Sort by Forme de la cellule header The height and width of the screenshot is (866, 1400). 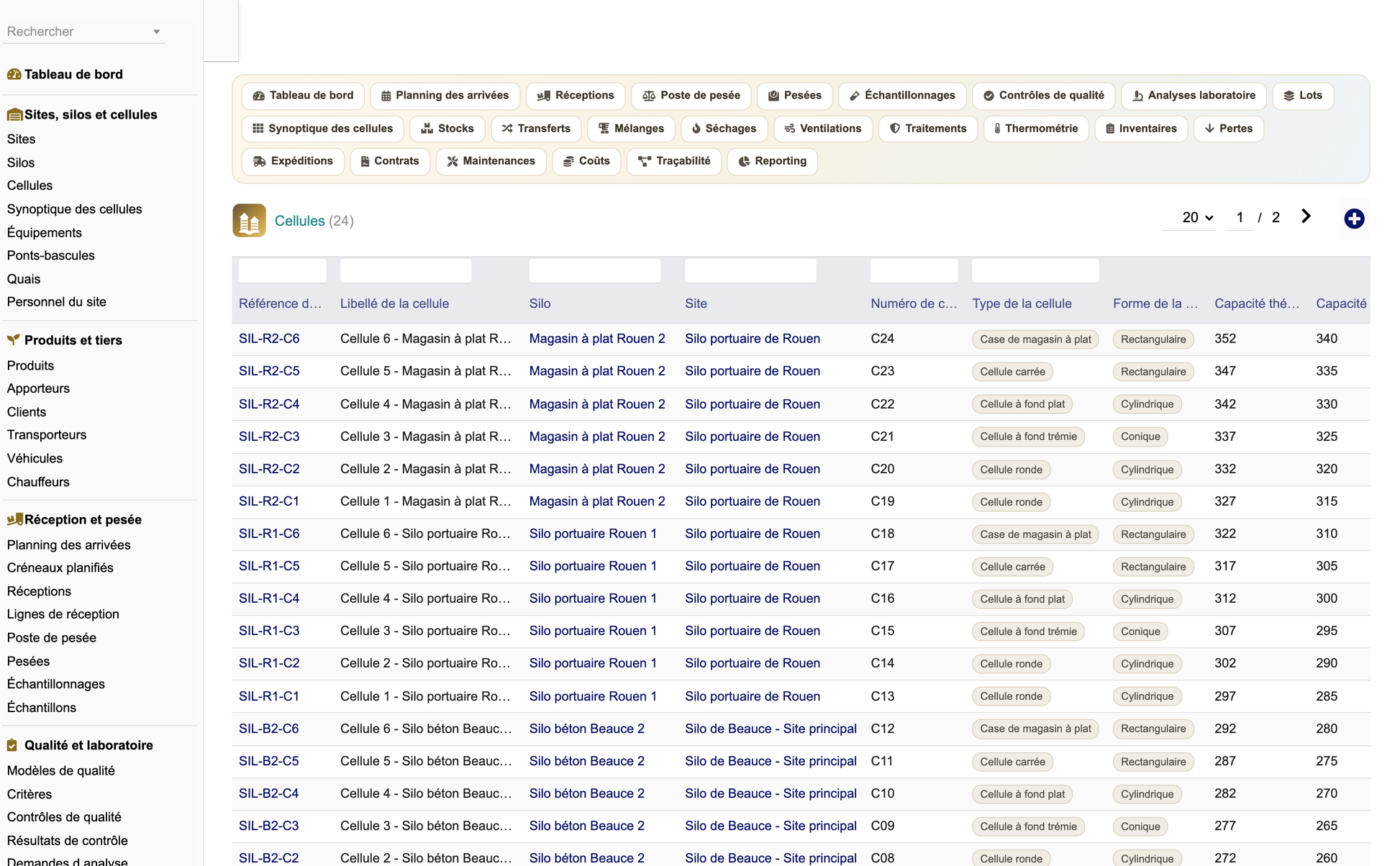coord(1155,304)
